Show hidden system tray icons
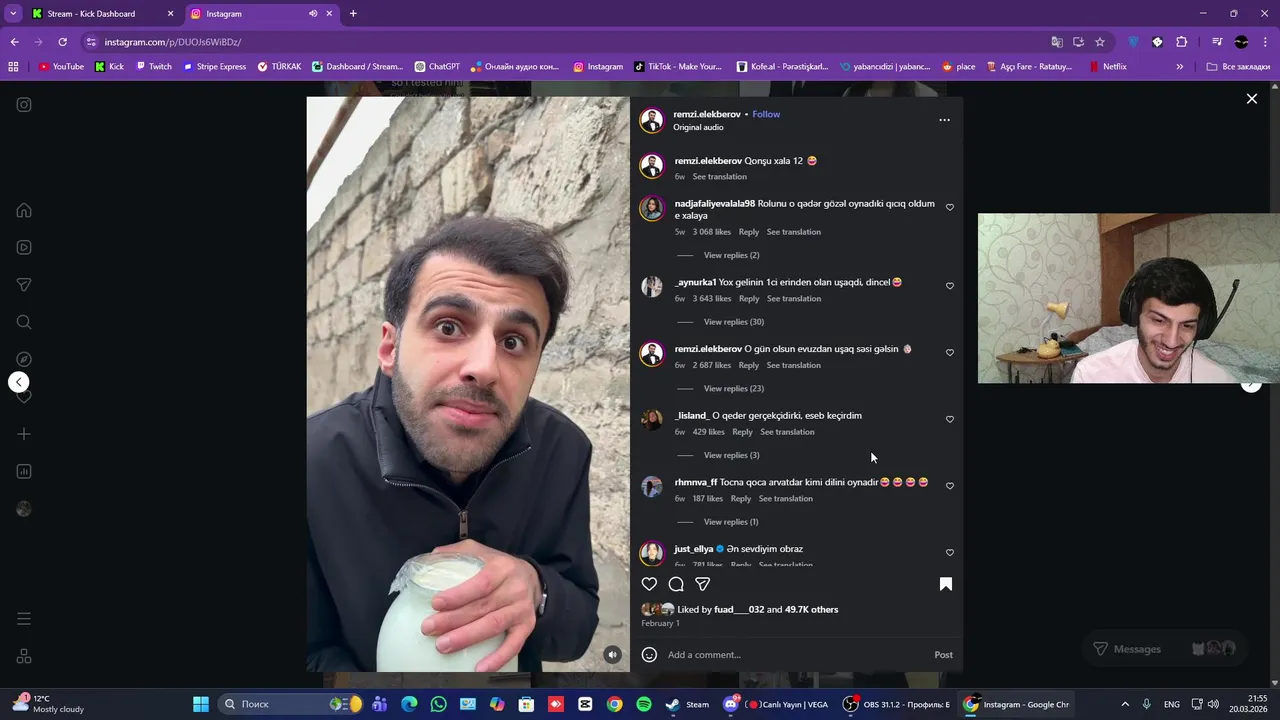 pos(1125,704)
